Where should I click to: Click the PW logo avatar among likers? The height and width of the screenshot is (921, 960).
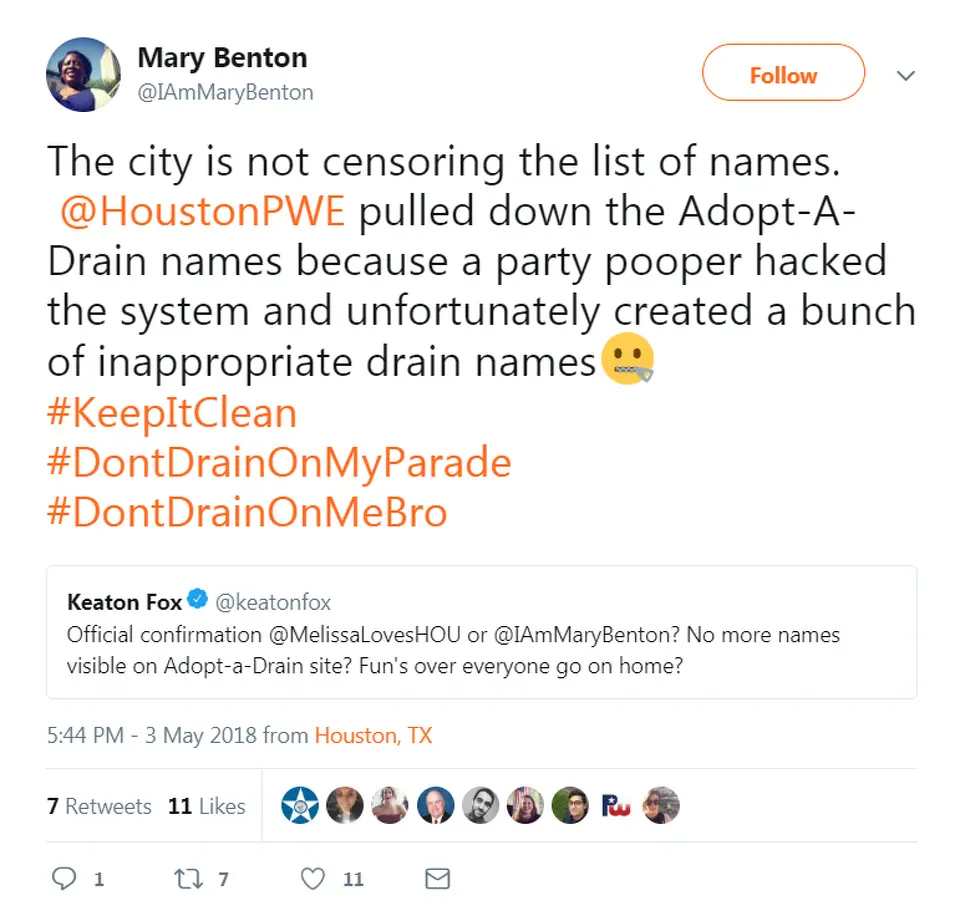(x=617, y=805)
